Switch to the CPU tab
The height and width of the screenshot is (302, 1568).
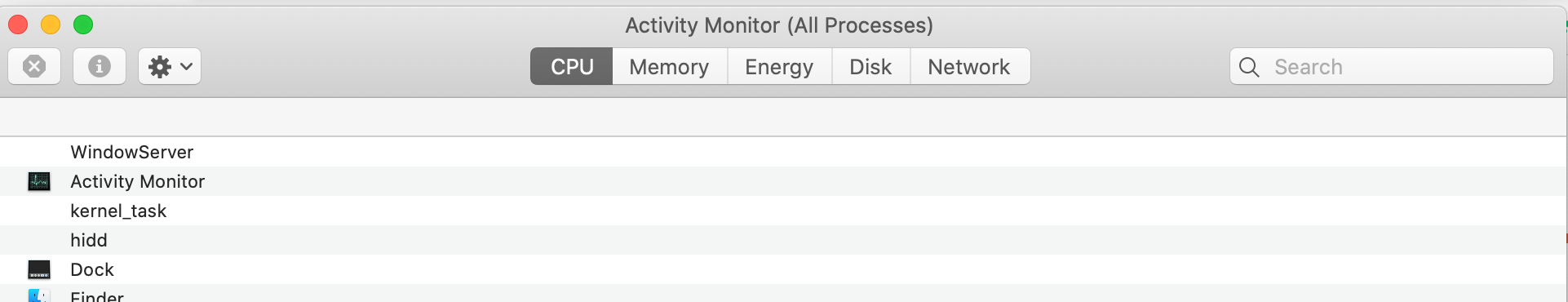point(572,66)
